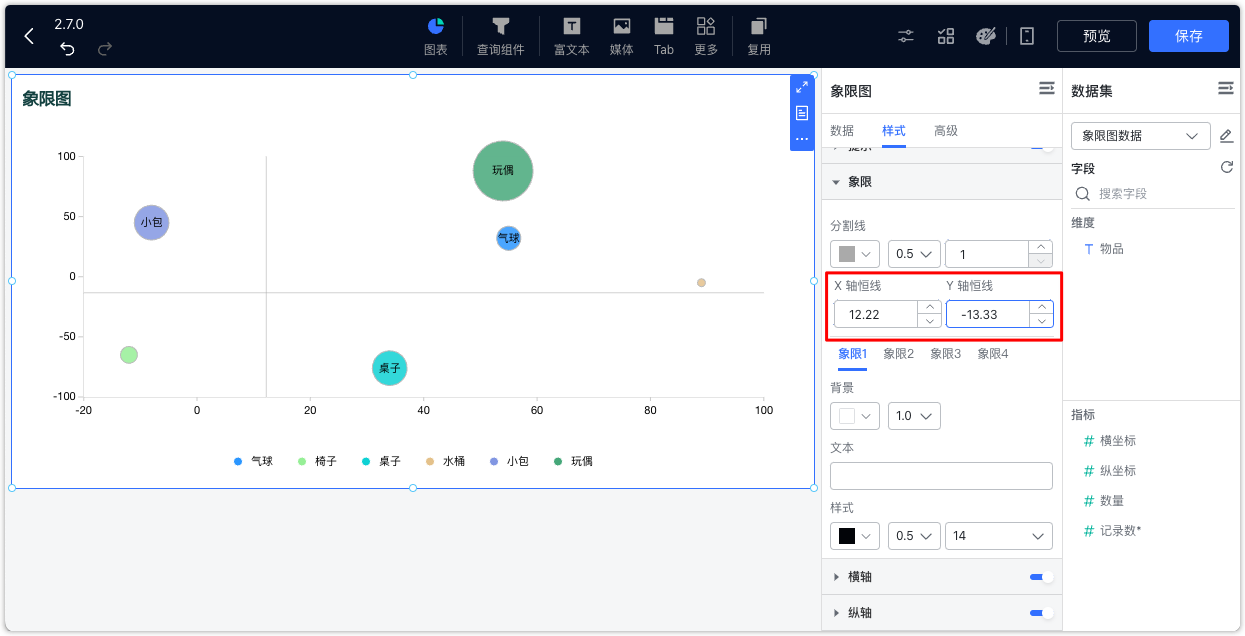Image resolution: width=1245 pixels, height=636 pixels.
Task: Select the 象限2 quadrant tab
Action: click(x=898, y=353)
